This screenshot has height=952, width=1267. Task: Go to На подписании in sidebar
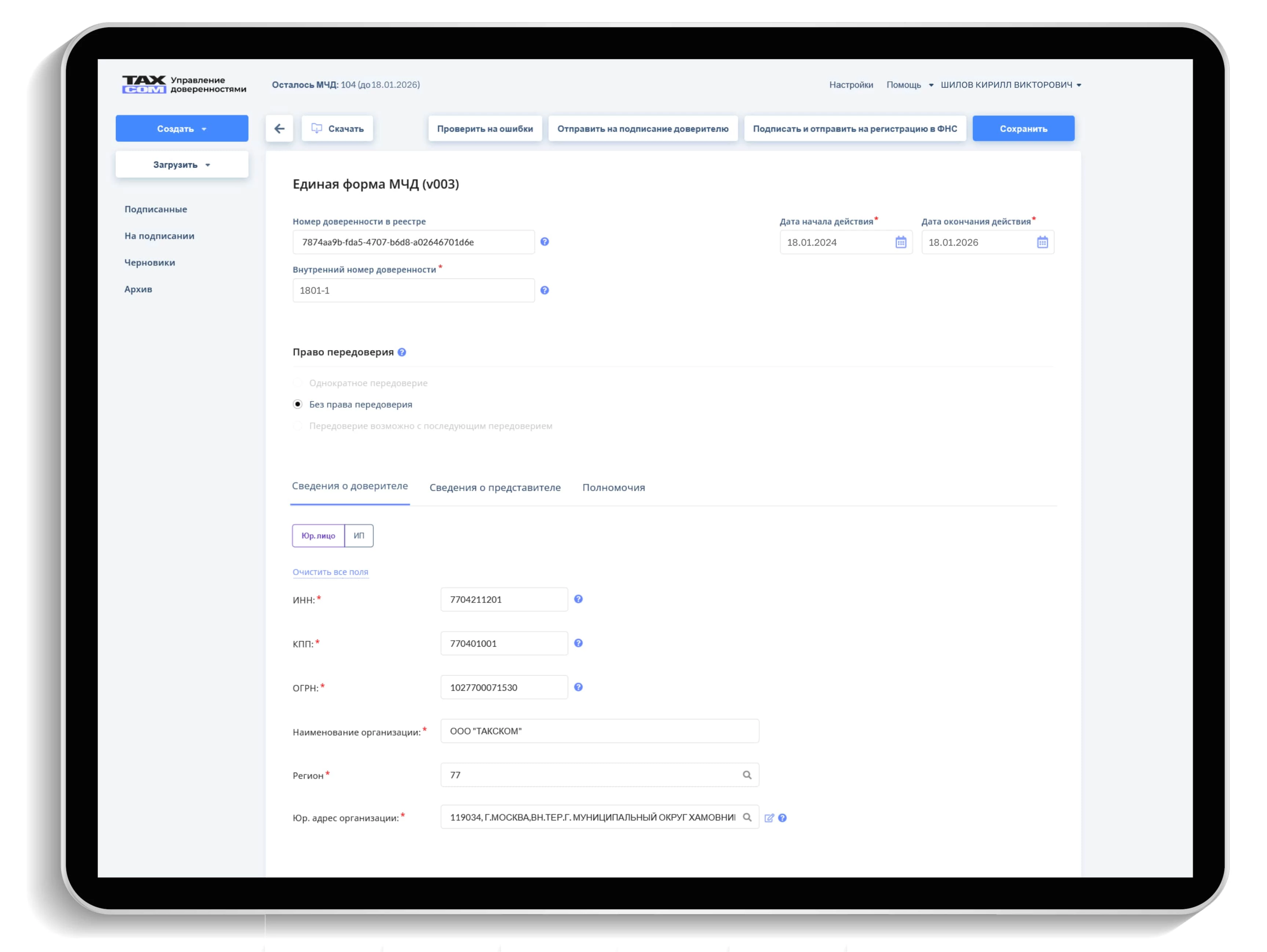[159, 236]
